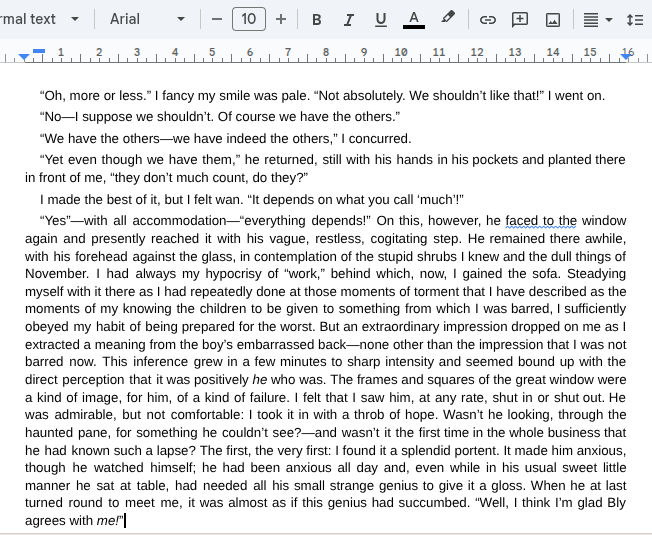Add a comment with the comment icon

coord(520,19)
